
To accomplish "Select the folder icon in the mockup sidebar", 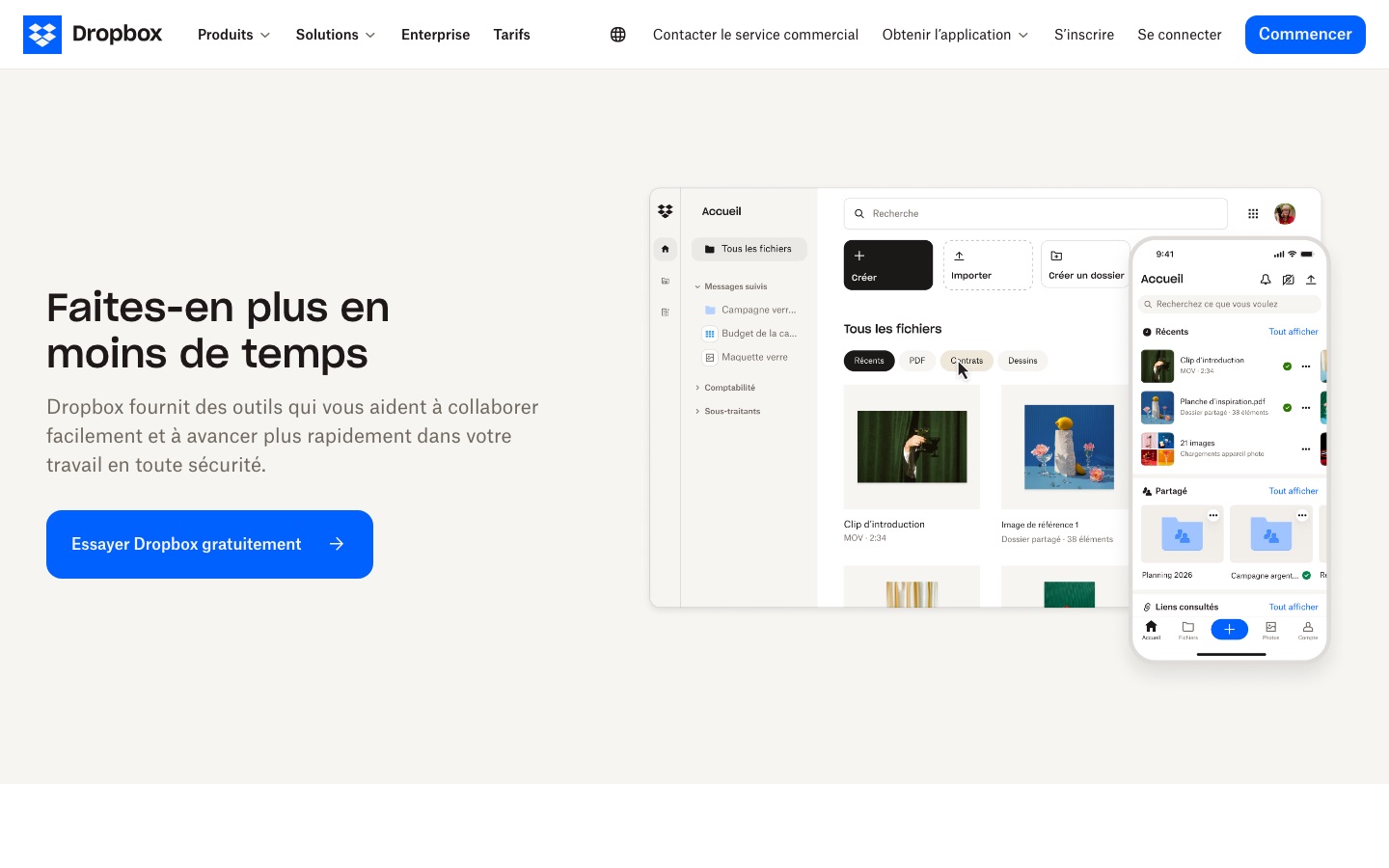I will coord(666,281).
